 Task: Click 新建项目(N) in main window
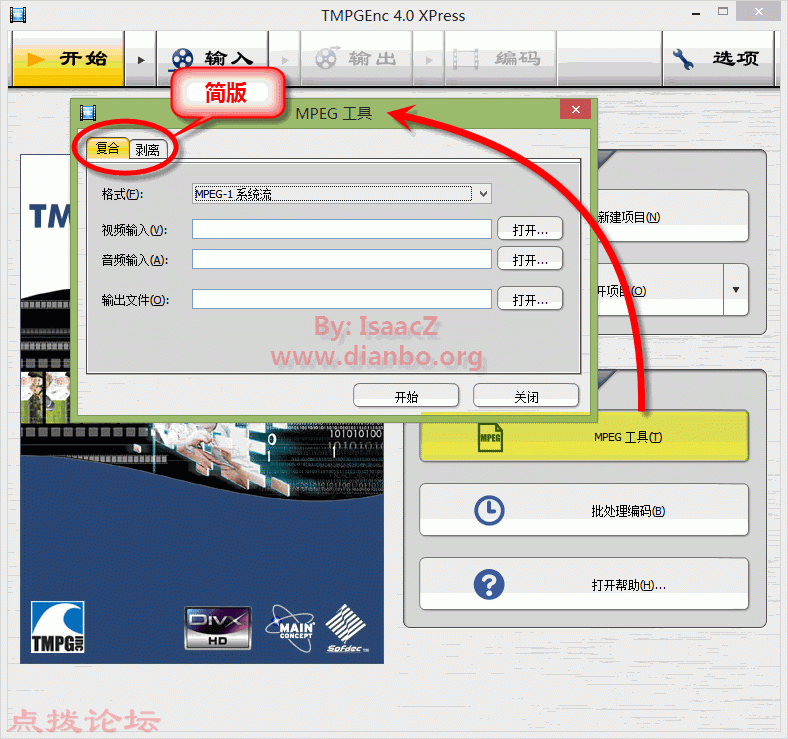pyautogui.click(x=672, y=216)
